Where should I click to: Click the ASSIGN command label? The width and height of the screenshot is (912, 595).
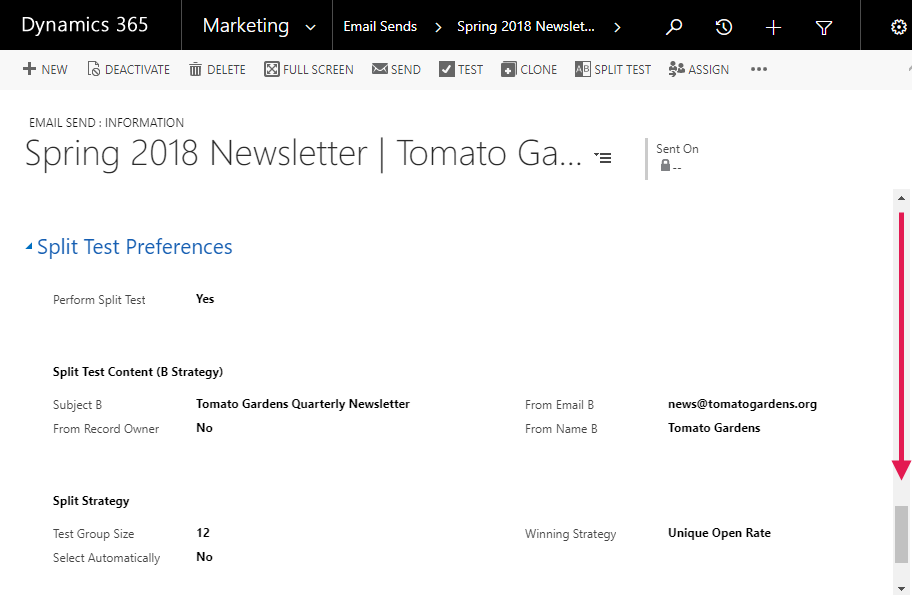coord(708,70)
